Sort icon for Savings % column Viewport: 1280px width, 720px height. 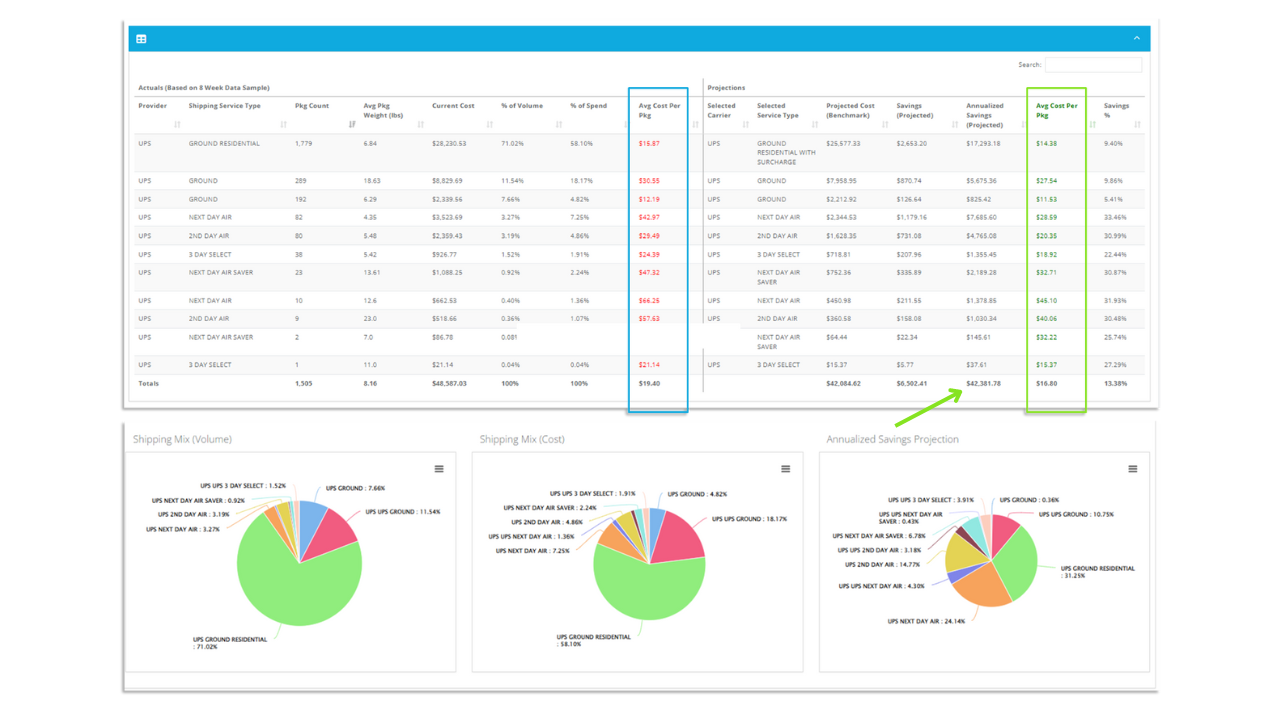point(1138,125)
